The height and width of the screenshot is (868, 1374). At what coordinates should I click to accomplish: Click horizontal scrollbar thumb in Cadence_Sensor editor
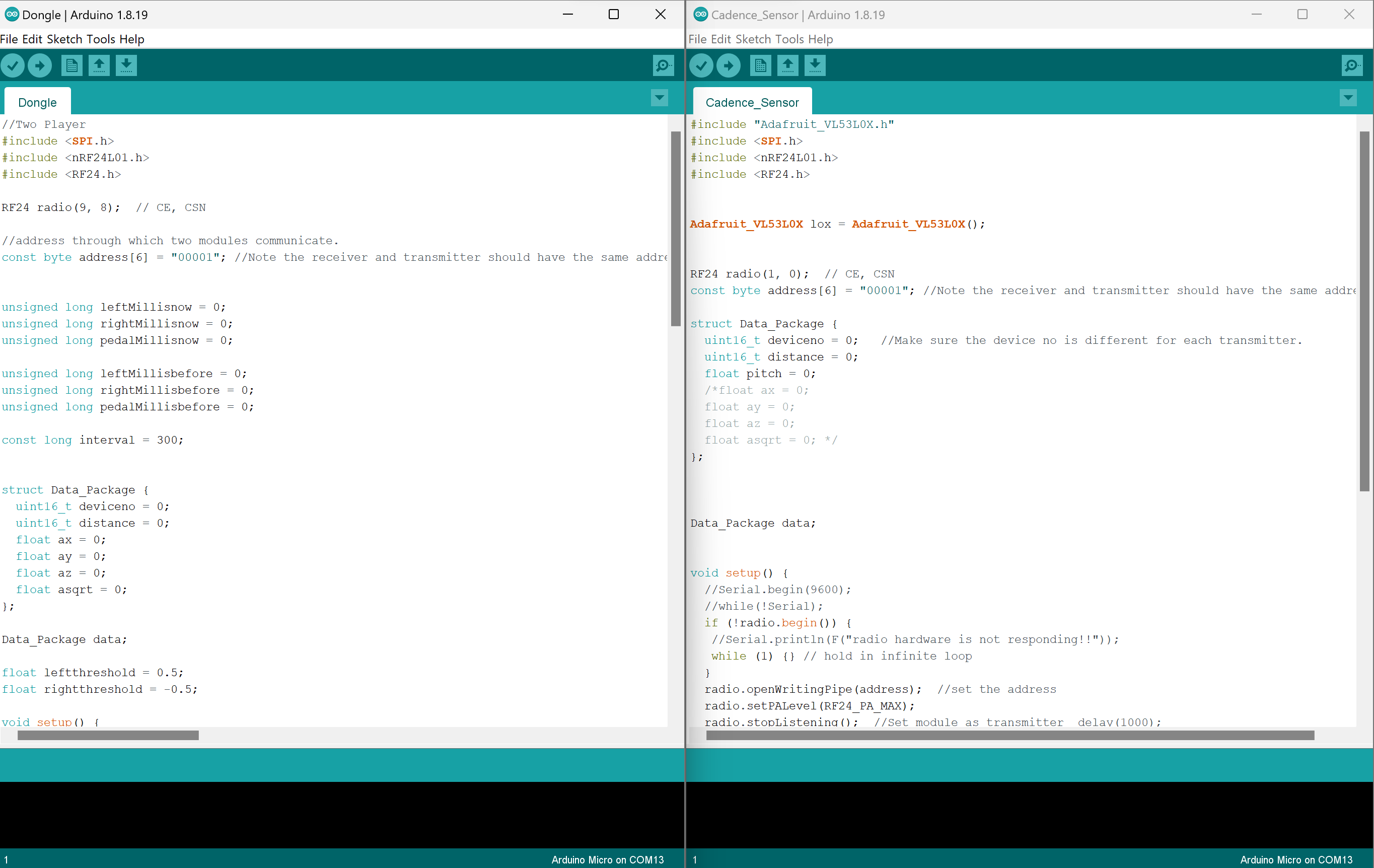(x=1010, y=735)
